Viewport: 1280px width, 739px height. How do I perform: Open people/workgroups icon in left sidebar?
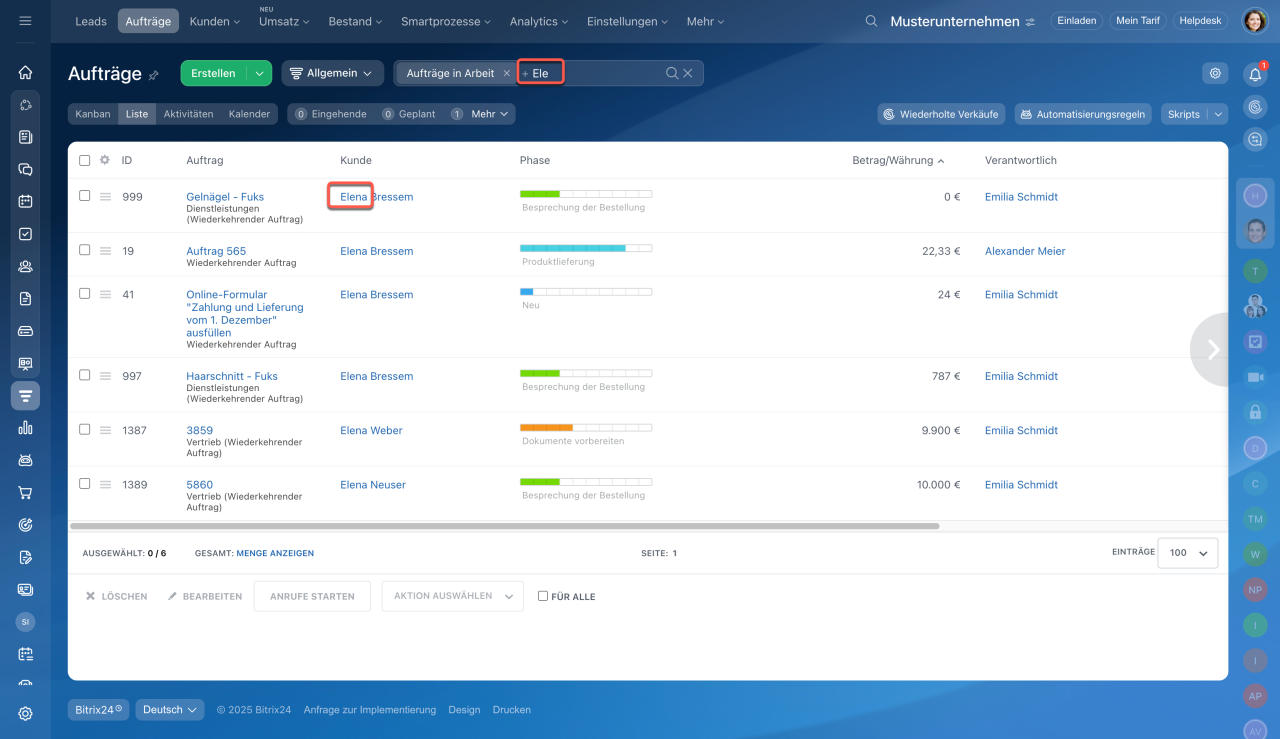pyautogui.click(x=25, y=266)
